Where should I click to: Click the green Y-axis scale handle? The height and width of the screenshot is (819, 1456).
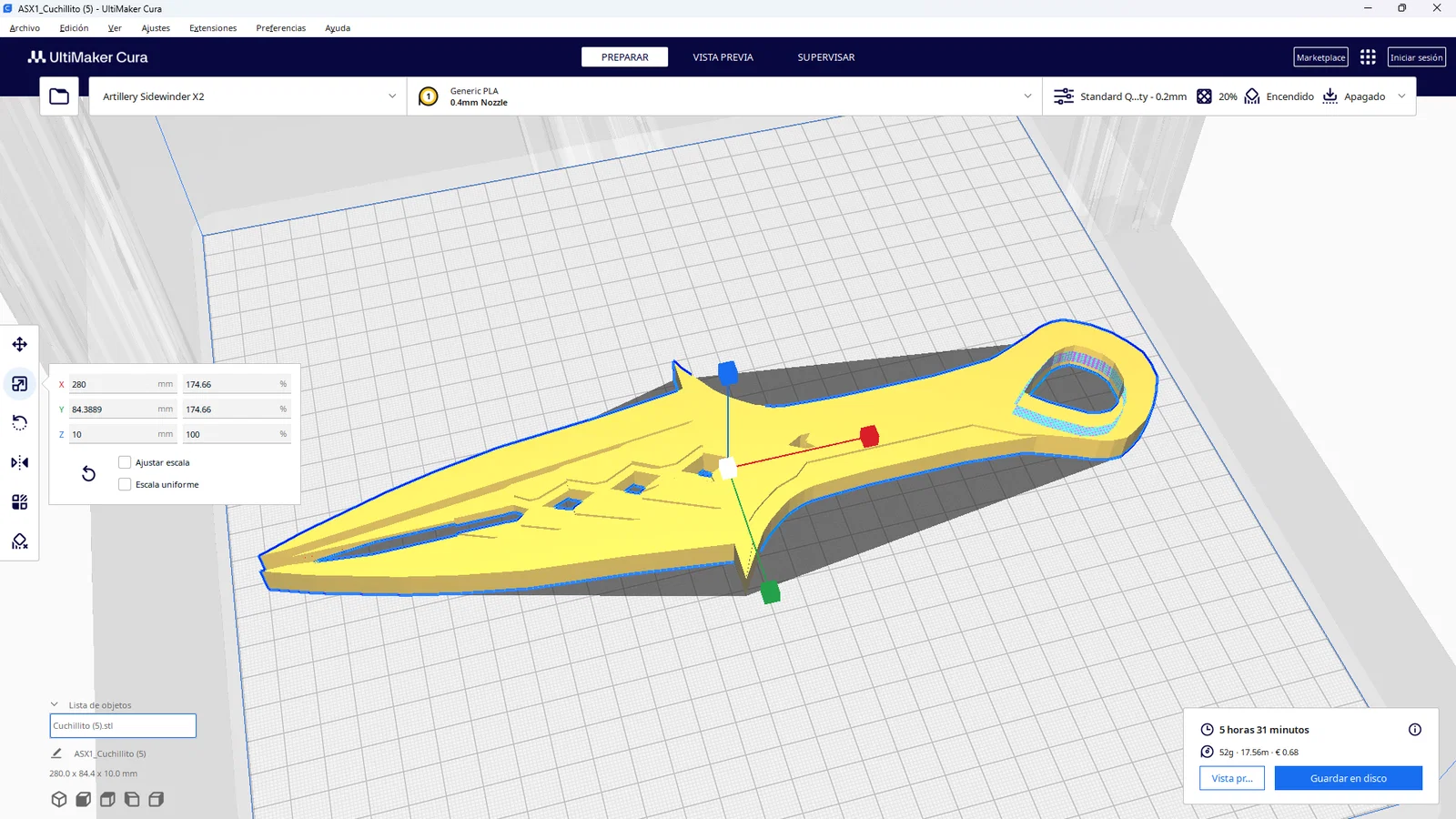pos(770,592)
